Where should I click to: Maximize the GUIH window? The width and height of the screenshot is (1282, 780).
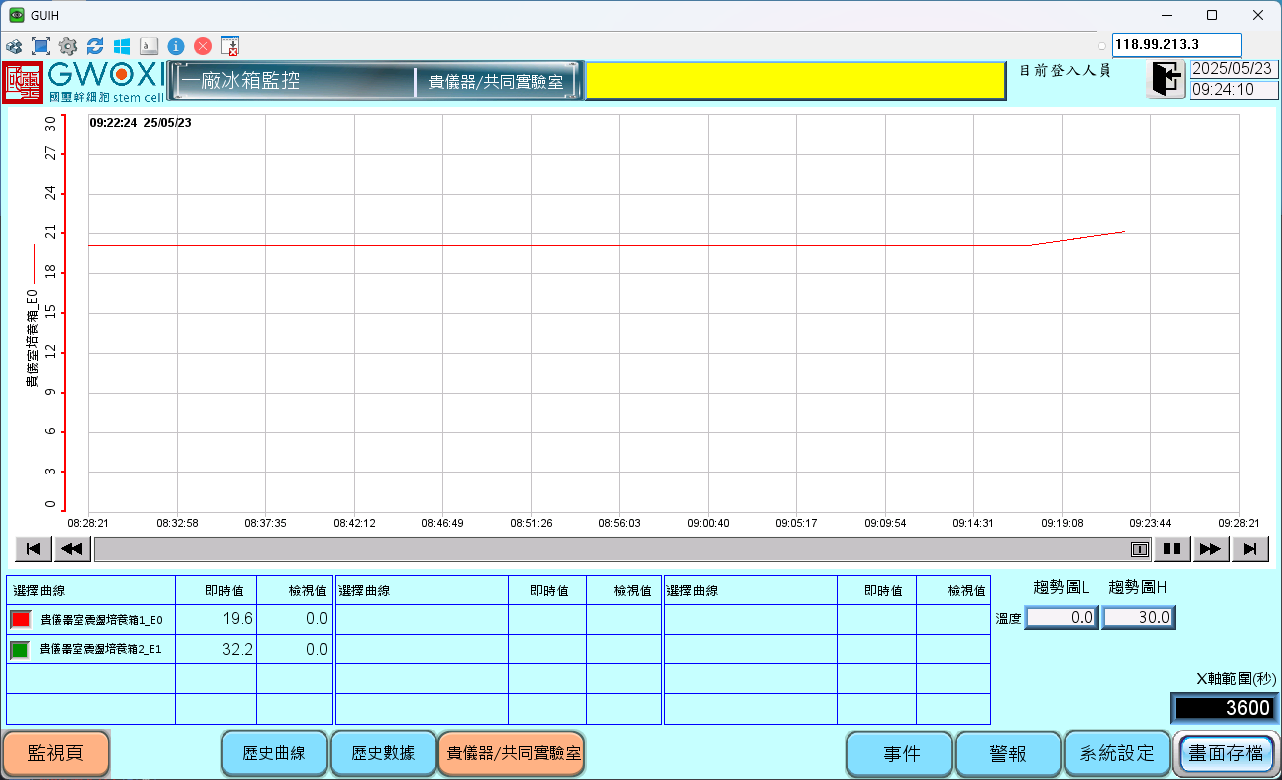click(1212, 15)
